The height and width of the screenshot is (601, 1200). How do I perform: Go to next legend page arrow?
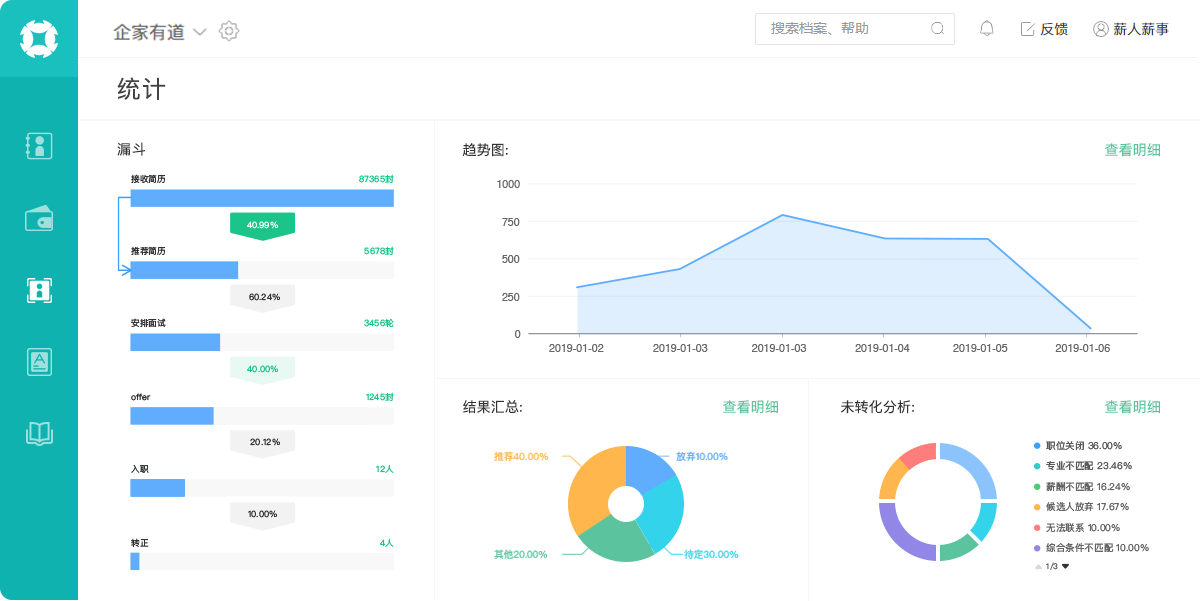[1065, 566]
